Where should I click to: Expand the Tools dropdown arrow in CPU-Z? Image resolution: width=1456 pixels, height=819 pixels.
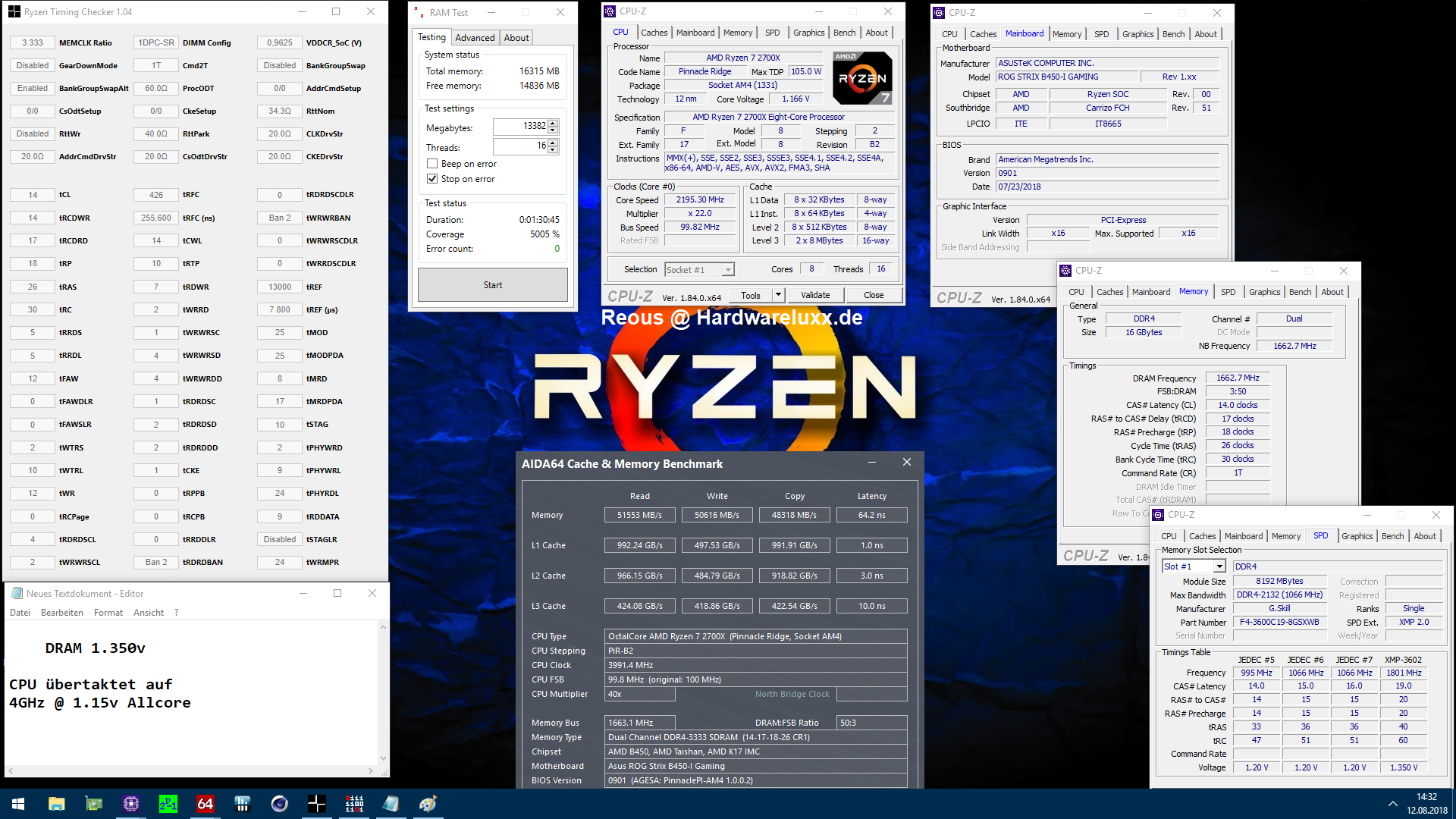pos(777,295)
